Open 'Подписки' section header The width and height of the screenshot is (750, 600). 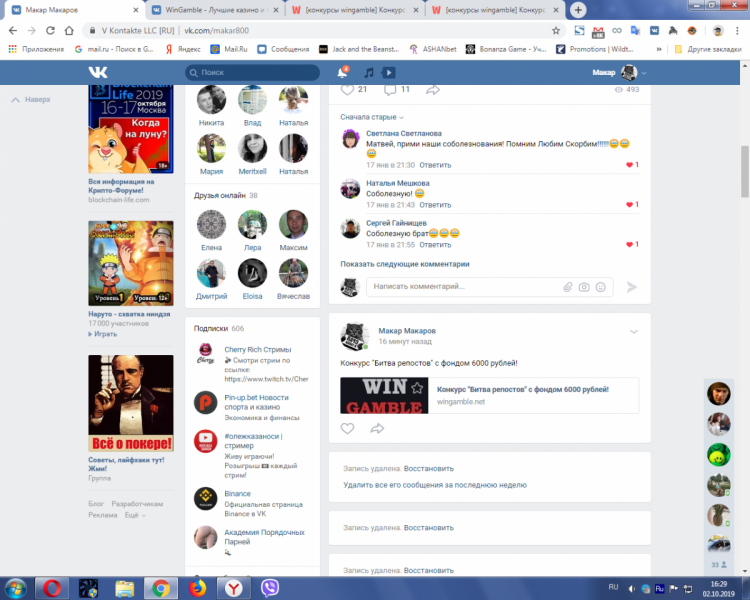[211, 329]
